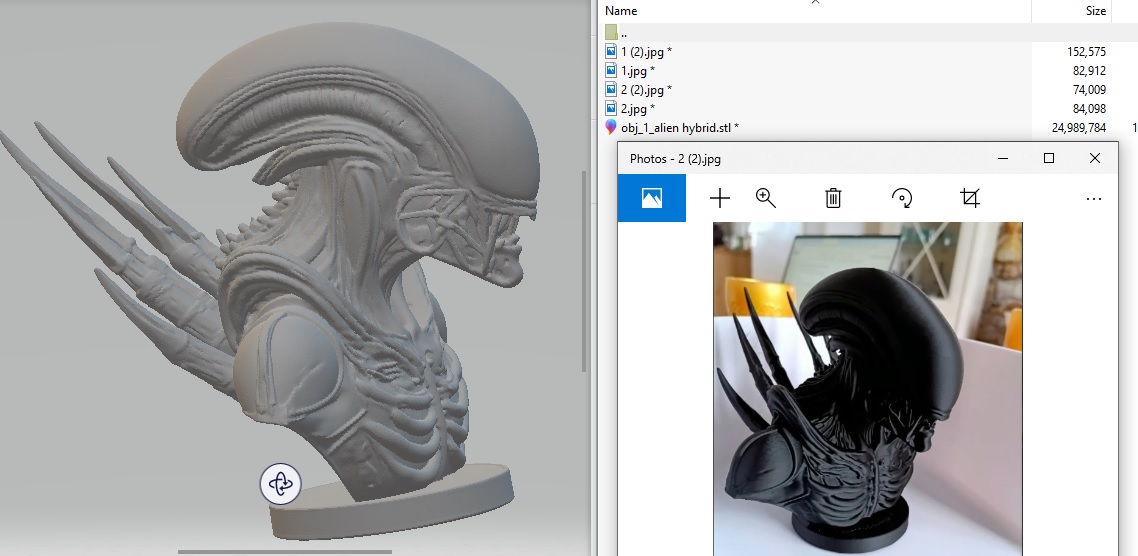Click the horizontal scrollbar under the 3D model
This screenshot has width=1138, height=556.
[284, 552]
